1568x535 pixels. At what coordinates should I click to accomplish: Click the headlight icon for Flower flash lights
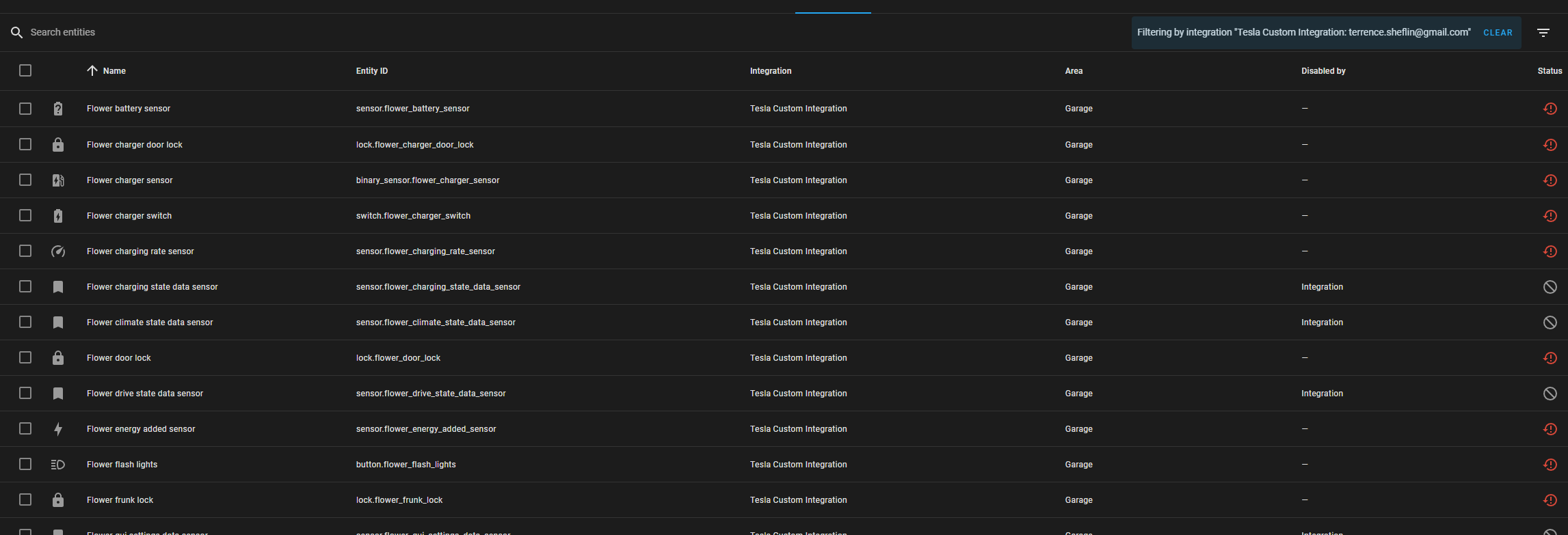[58, 465]
